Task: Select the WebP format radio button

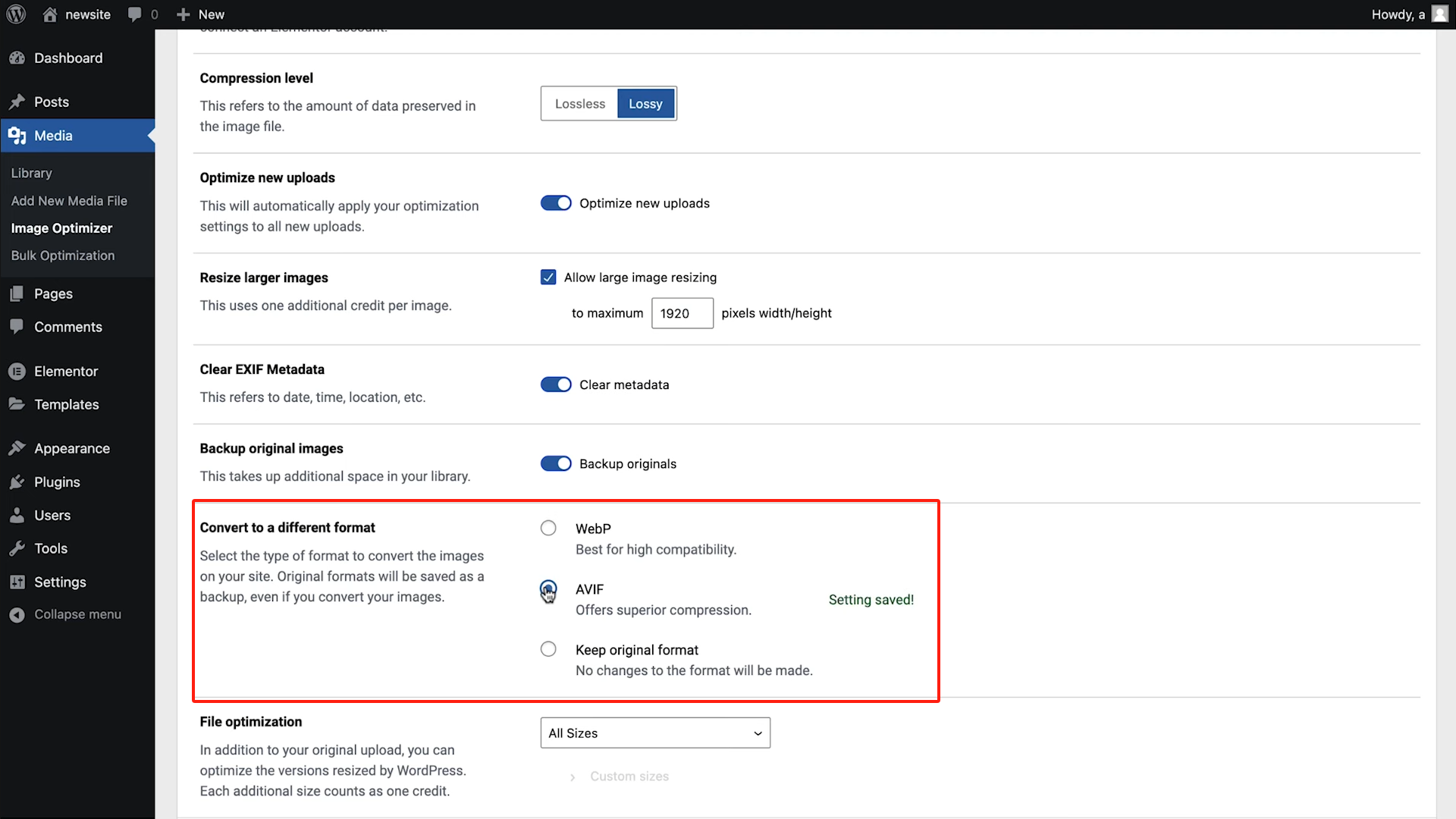Action: [x=548, y=528]
